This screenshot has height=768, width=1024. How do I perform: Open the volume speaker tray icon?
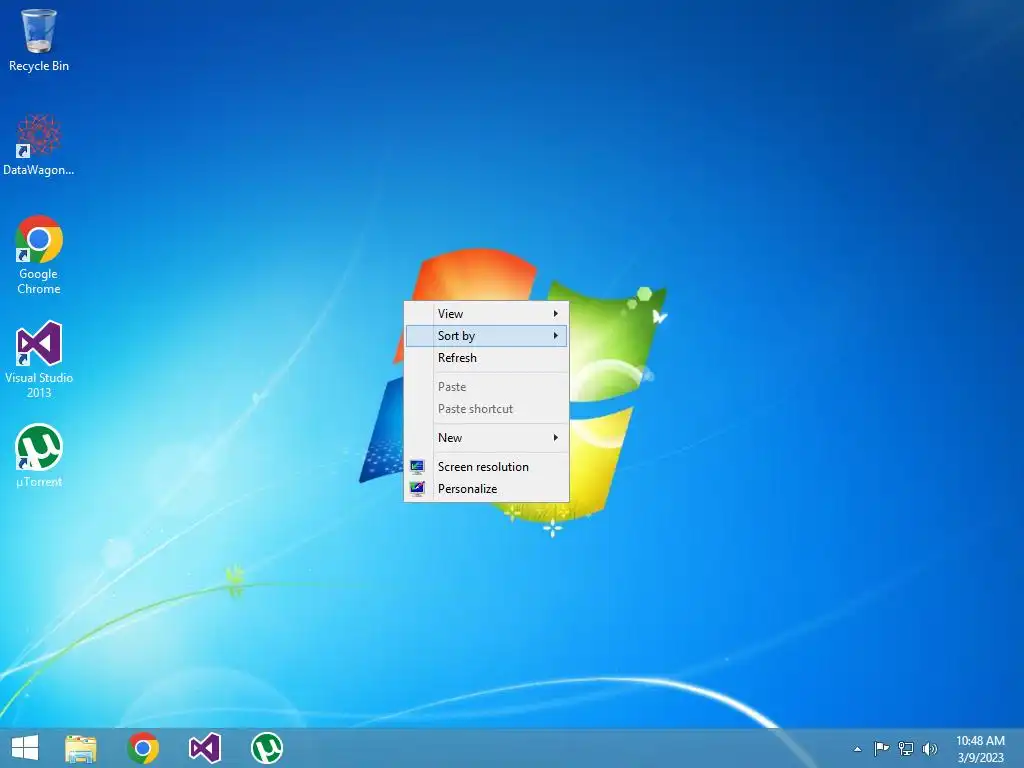(929, 748)
